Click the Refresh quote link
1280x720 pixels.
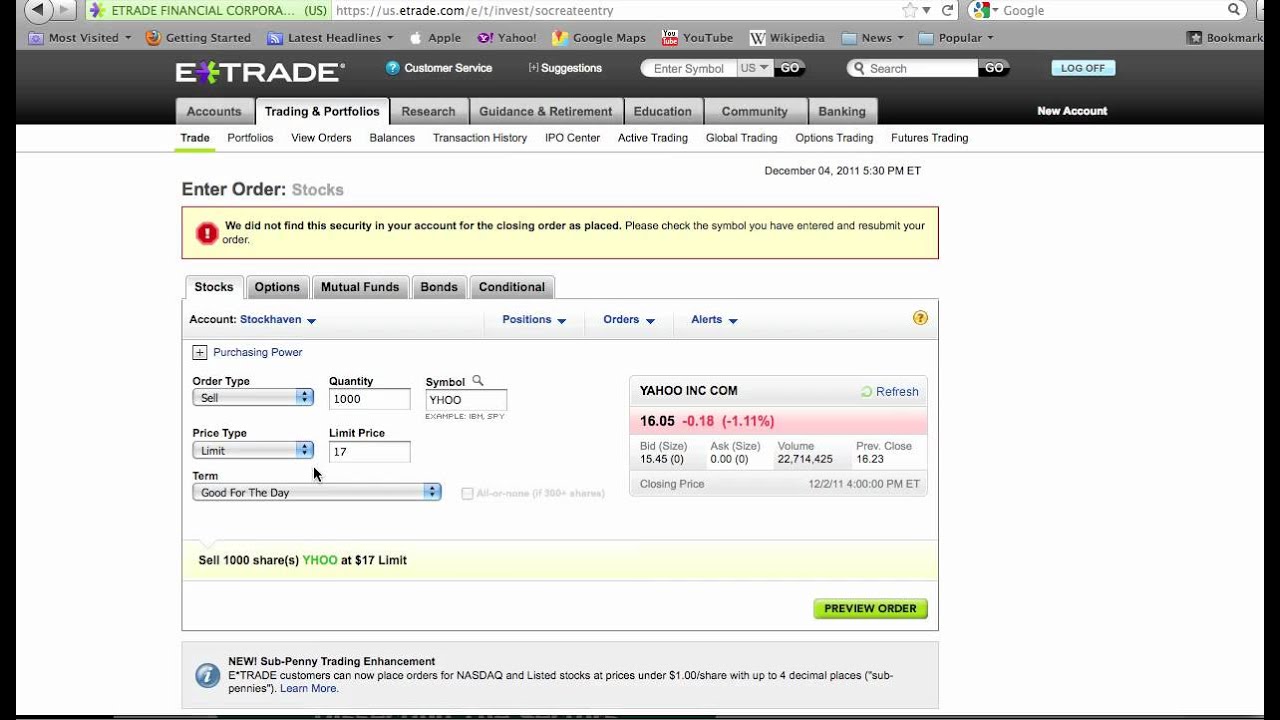[897, 392]
